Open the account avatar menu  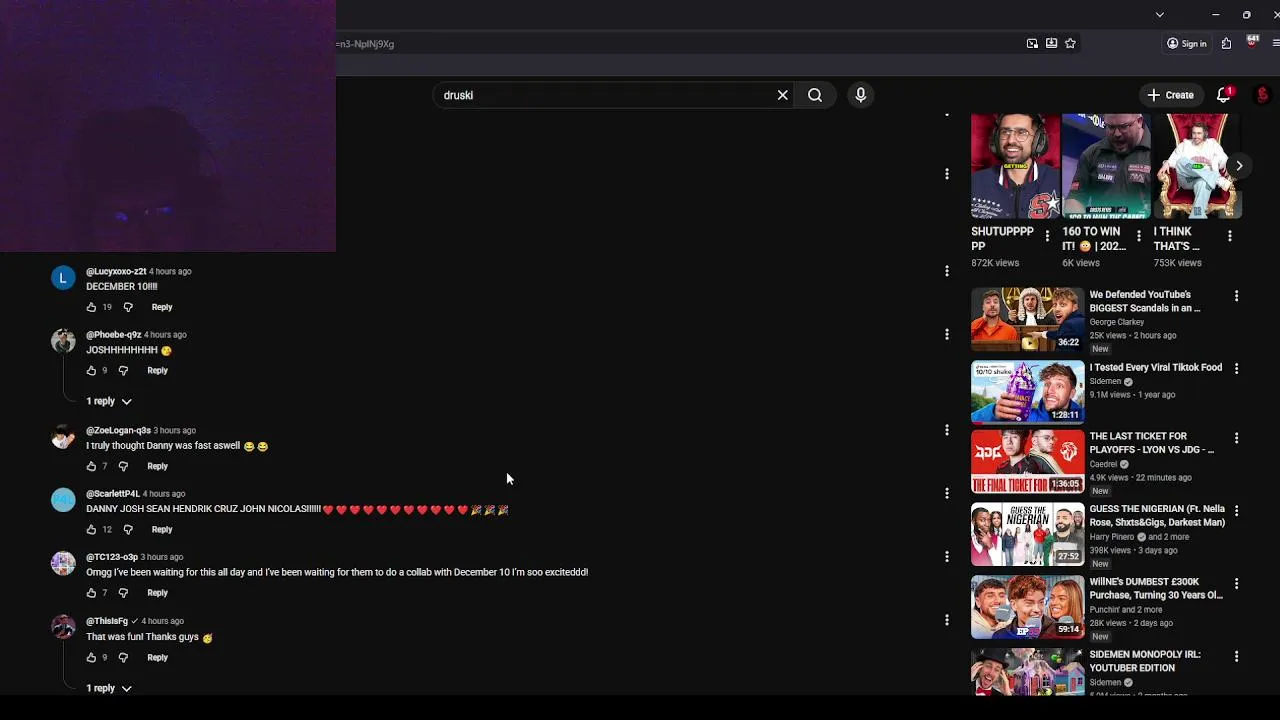coord(1263,95)
